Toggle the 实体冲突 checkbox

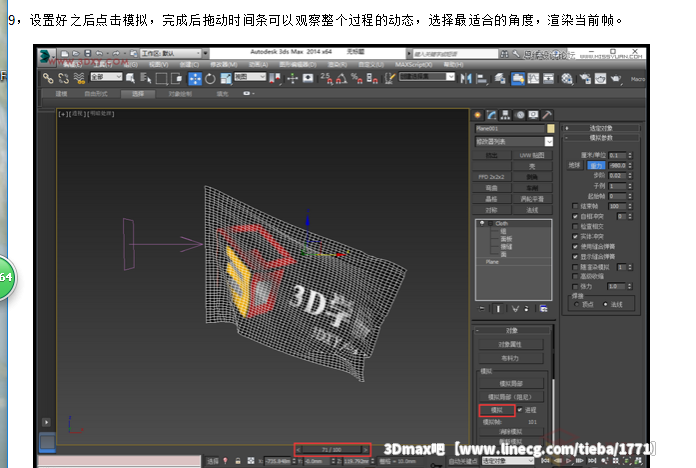(x=575, y=236)
